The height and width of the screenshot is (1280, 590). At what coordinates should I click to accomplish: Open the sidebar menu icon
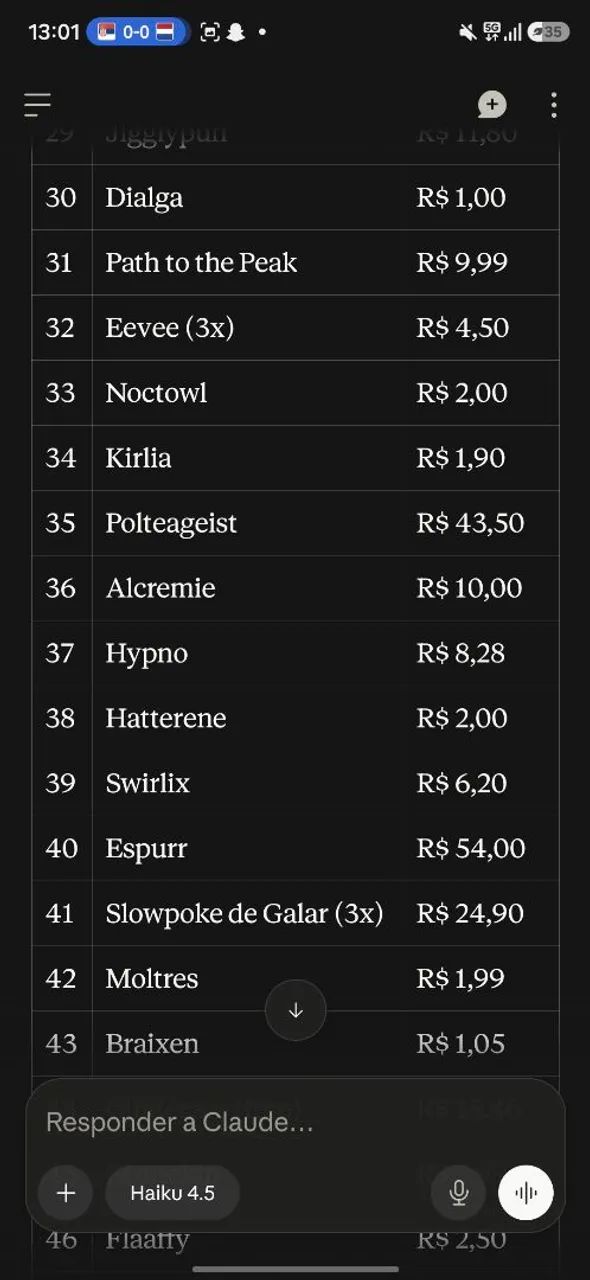coord(38,104)
